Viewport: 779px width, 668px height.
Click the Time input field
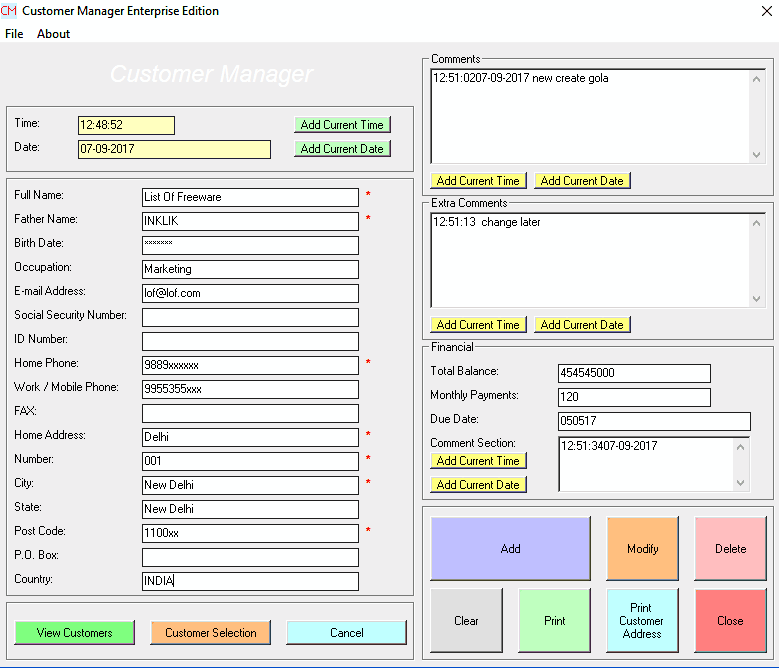(x=126, y=125)
